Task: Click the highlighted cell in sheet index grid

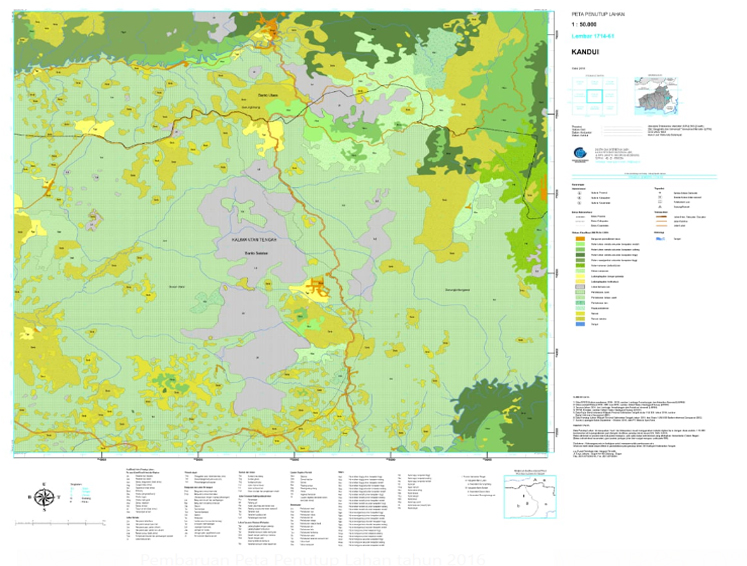Action: click(x=595, y=97)
